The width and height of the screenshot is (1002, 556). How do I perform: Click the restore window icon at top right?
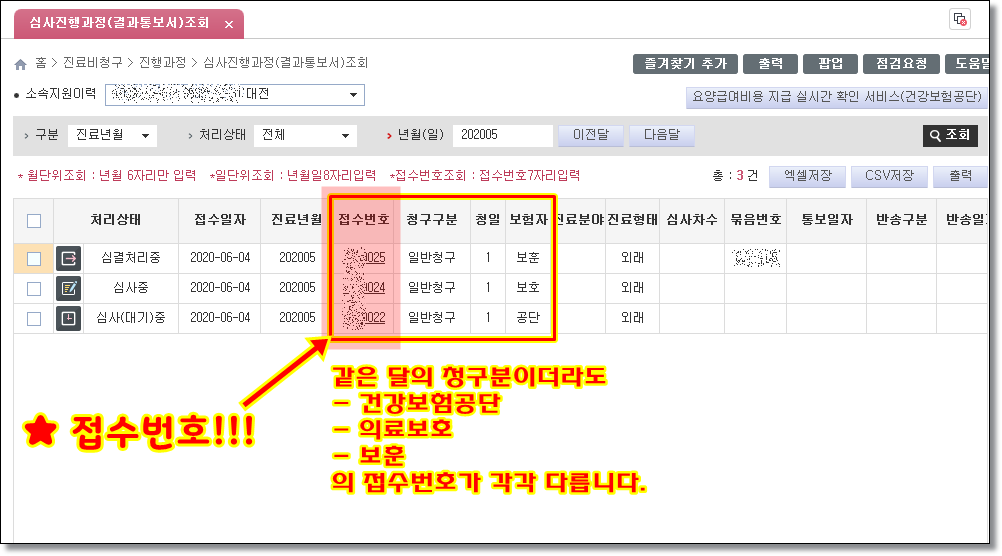coord(960,19)
